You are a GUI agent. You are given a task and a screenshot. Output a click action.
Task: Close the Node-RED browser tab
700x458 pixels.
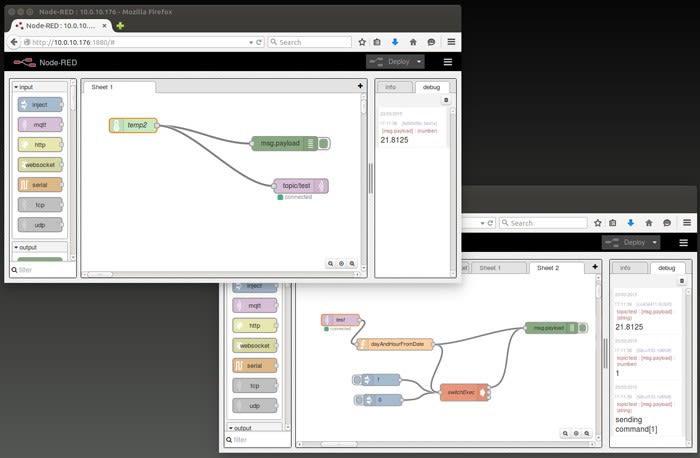pyautogui.click(x=104, y=26)
